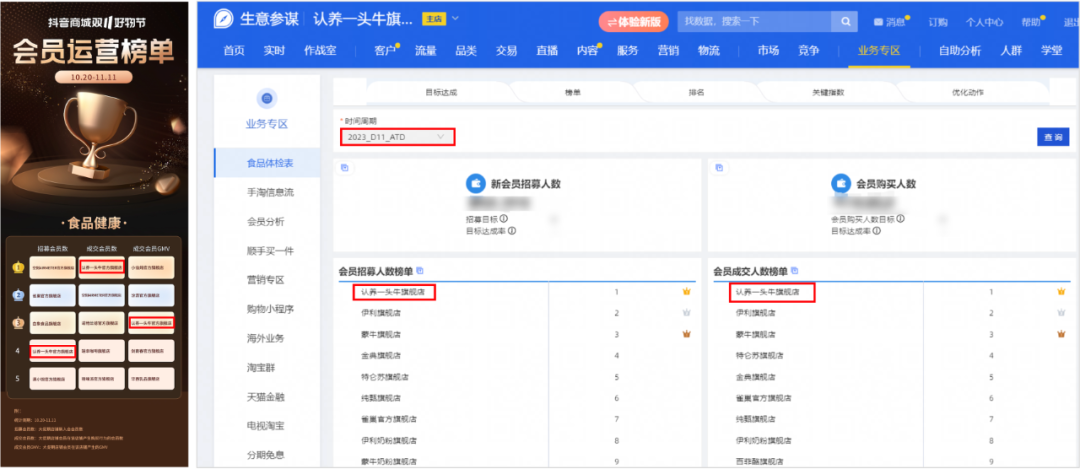The height and width of the screenshot is (469, 1080).
Task: Switch to the 排名 tab
Action: click(696, 92)
